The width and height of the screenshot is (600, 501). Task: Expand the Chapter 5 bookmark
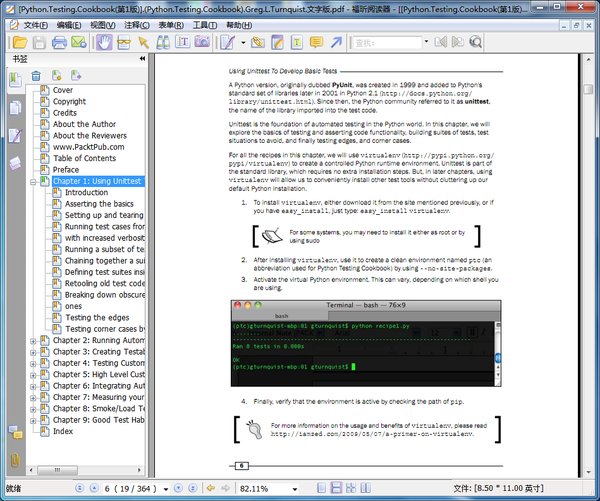33,375
